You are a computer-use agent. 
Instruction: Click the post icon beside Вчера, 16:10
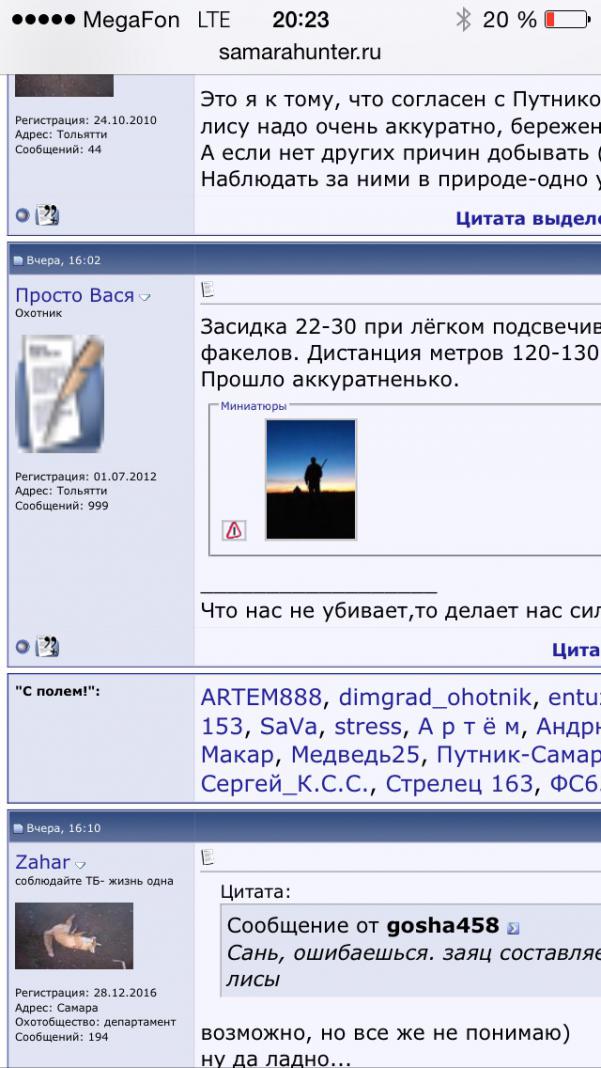point(18,829)
